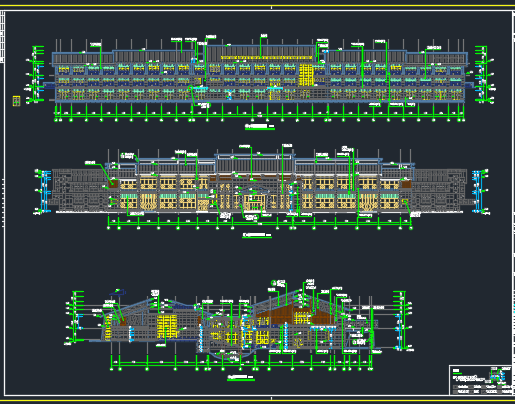The width and height of the screenshot is (515, 404).
Task: Select the small yellow window detail left of top elevation
Action: tap(16, 101)
